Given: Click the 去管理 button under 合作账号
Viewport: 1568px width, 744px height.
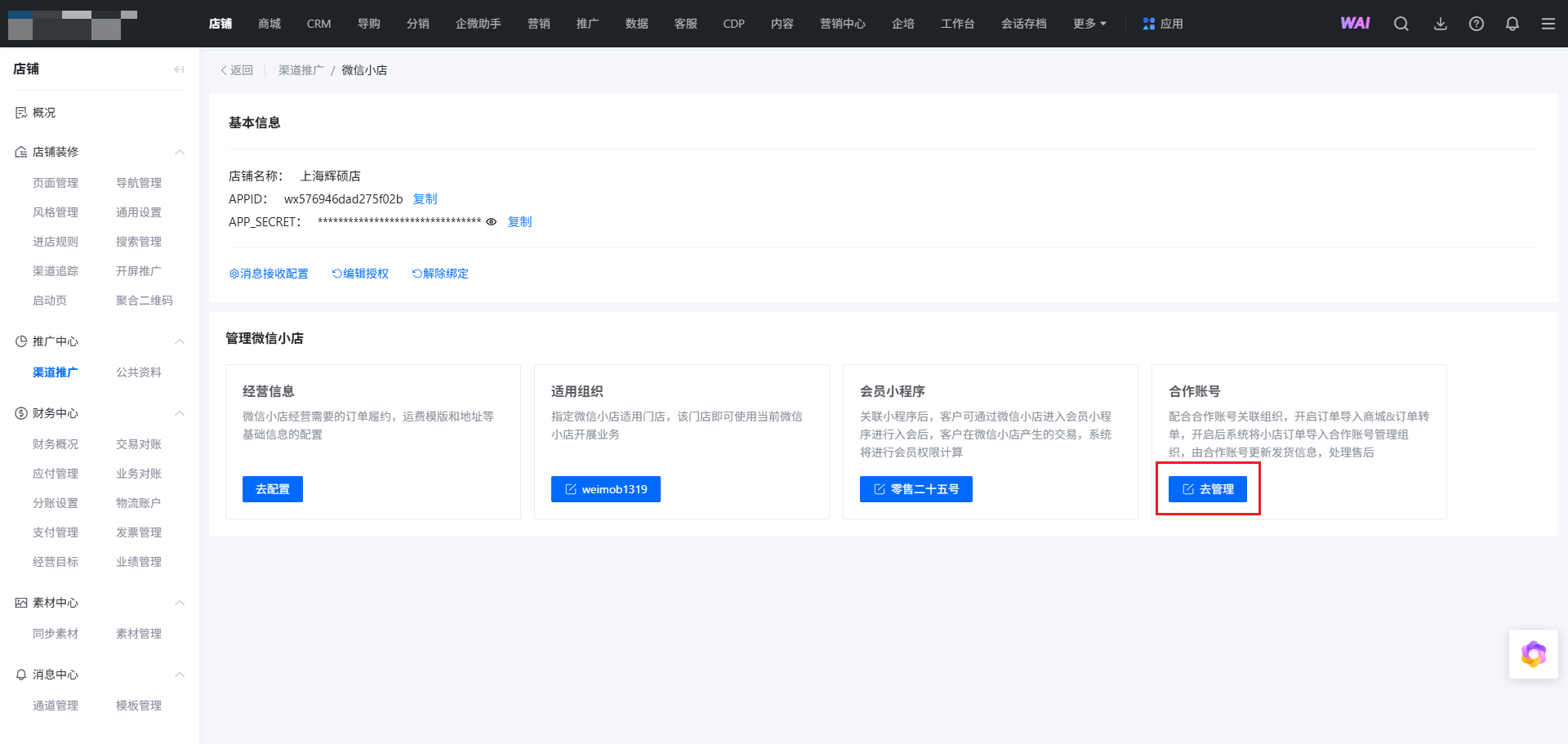Looking at the screenshot, I should pyautogui.click(x=1207, y=489).
